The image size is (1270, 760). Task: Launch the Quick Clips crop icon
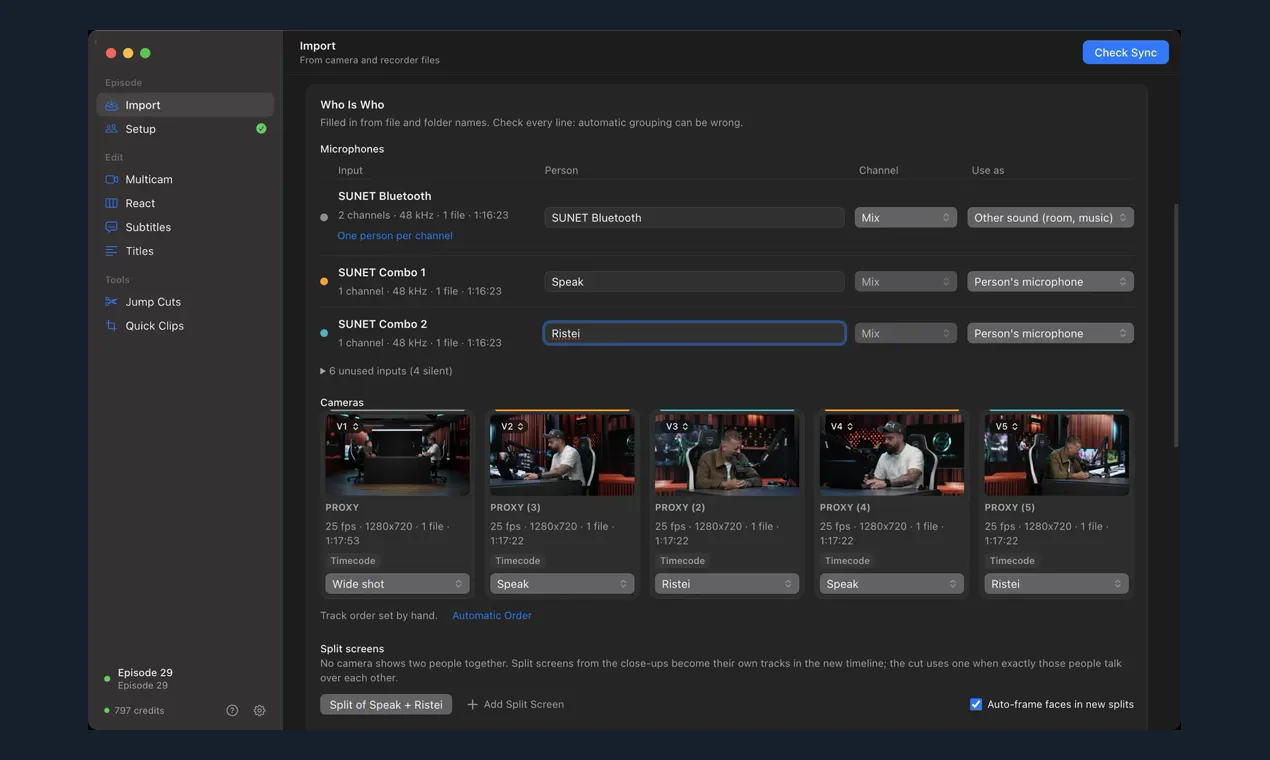[112, 326]
